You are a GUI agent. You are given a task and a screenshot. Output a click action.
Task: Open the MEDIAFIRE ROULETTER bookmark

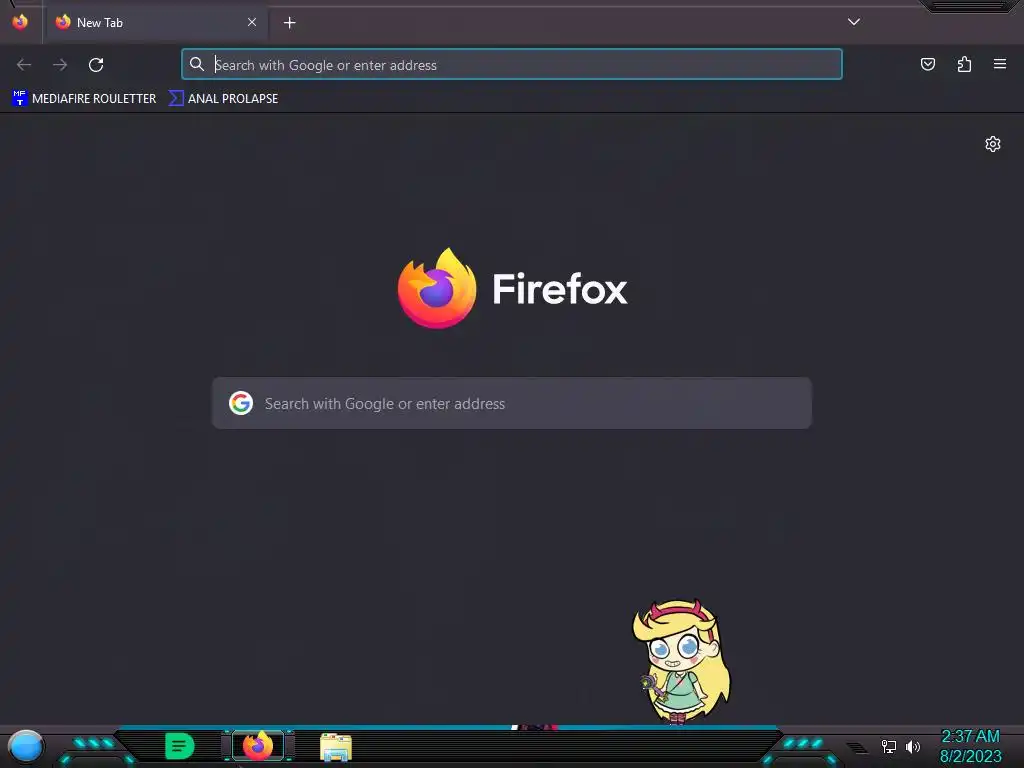84,99
